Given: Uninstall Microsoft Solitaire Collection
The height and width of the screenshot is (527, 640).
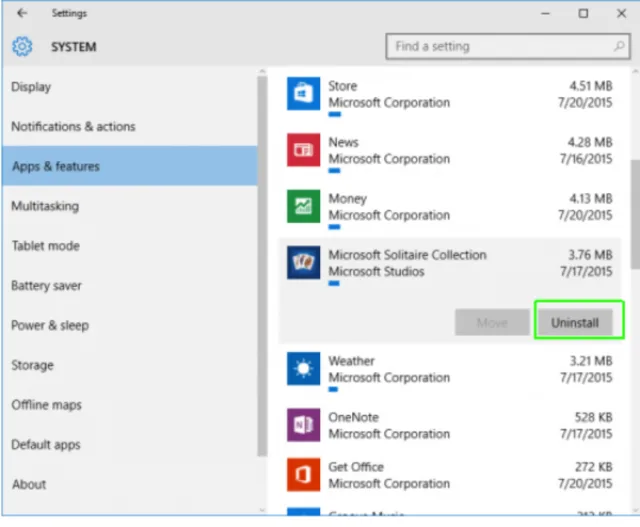Looking at the screenshot, I should [x=575, y=322].
